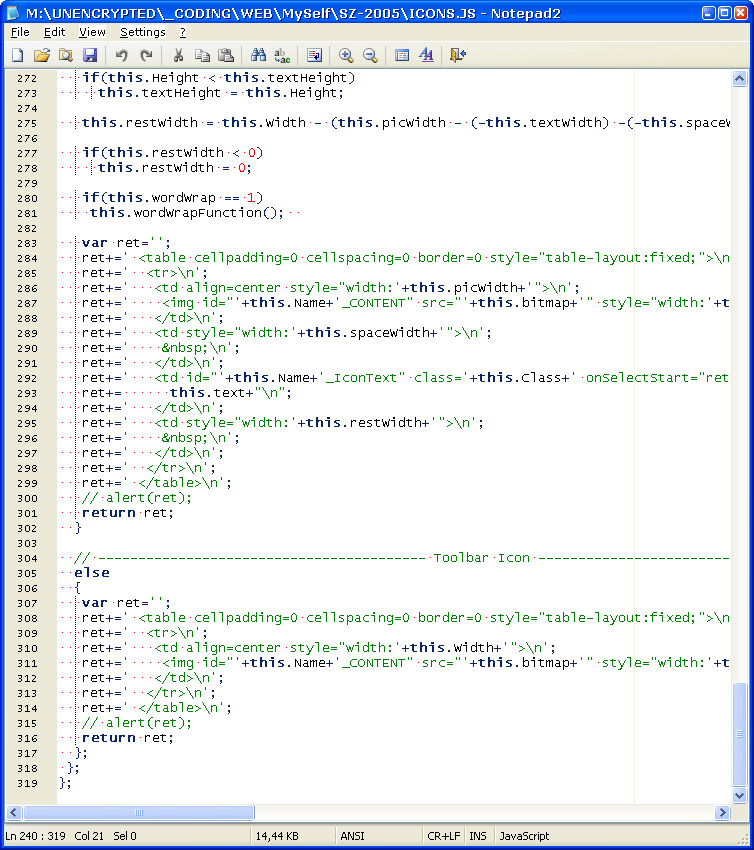Click 'var ret' on line 283
This screenshot has width=754, height=850.
coord(111,243)
